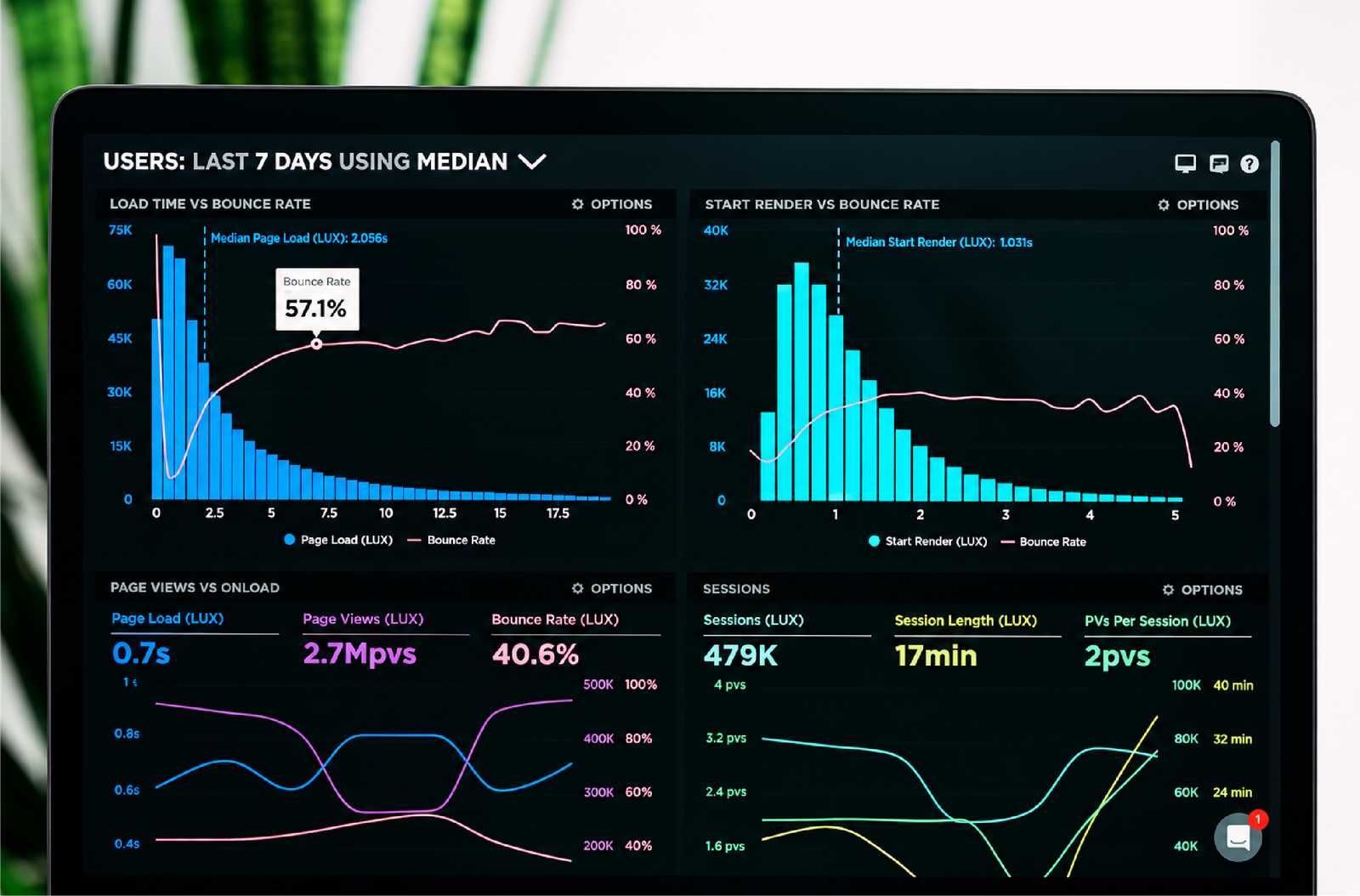Select the Page Views (LUX) metric tab
Image resolution: width=1360 pixels, height=896 pixels.
point(363,619)
